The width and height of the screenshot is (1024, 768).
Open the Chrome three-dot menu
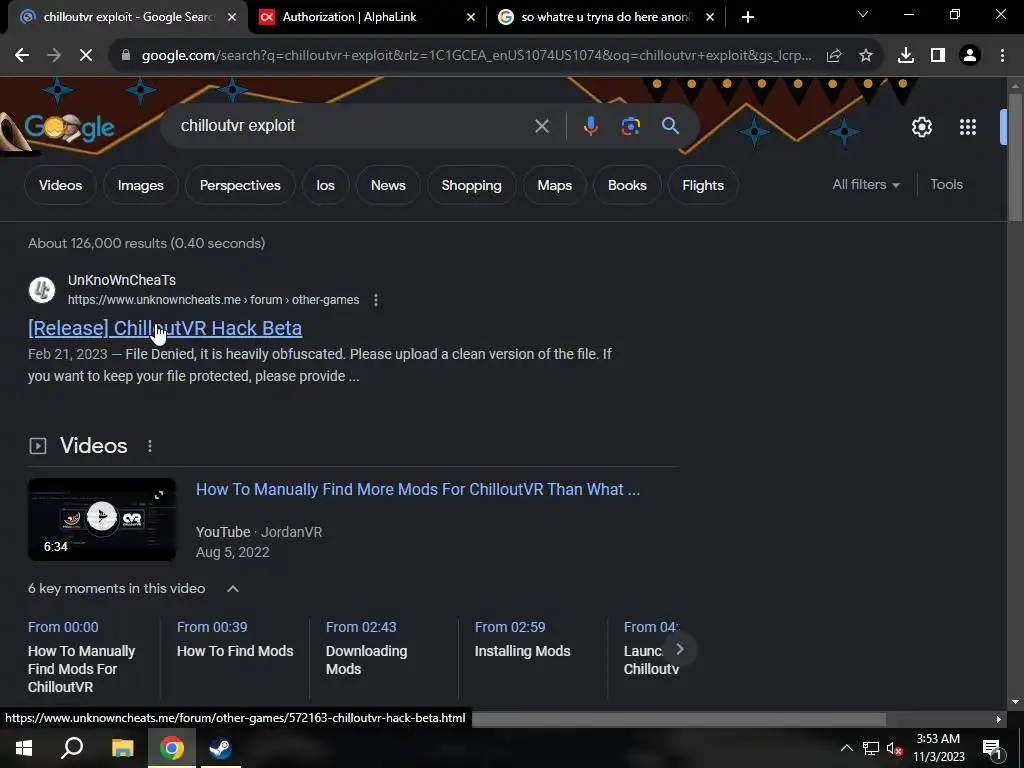point(1002,56)
